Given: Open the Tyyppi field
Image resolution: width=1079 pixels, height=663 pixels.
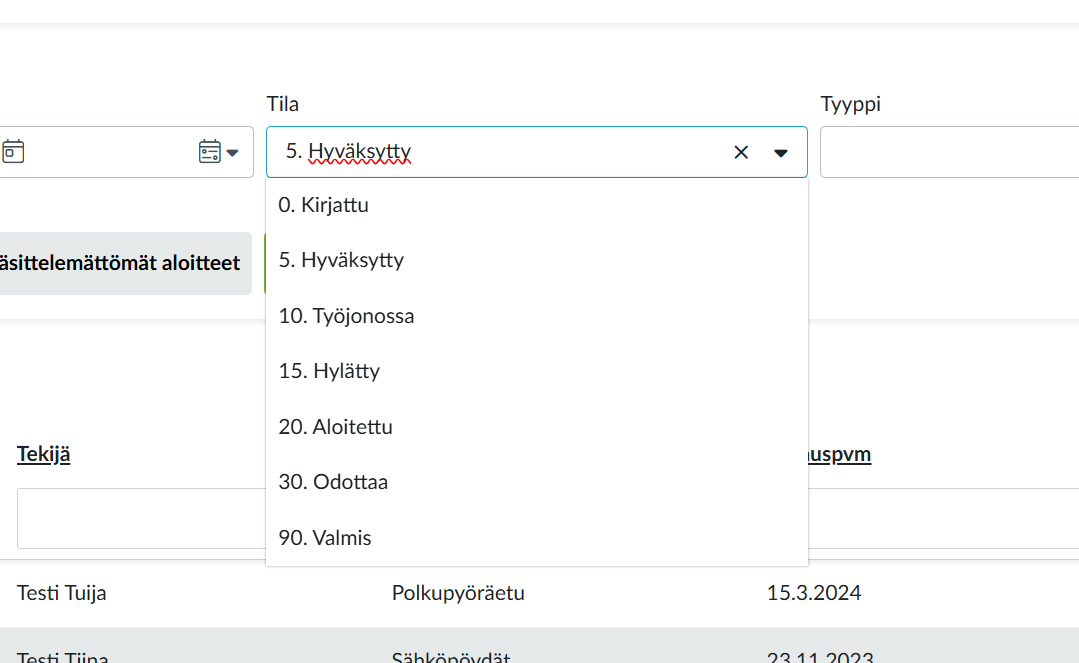Looking at the screenshot, I should tap(948, 152).
